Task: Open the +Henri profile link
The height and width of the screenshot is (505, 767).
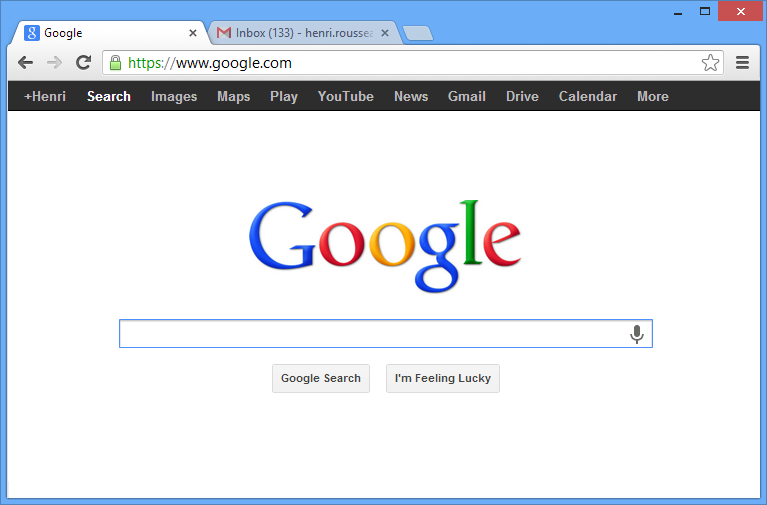Action: pyautogui.click(x=45, y=96)
